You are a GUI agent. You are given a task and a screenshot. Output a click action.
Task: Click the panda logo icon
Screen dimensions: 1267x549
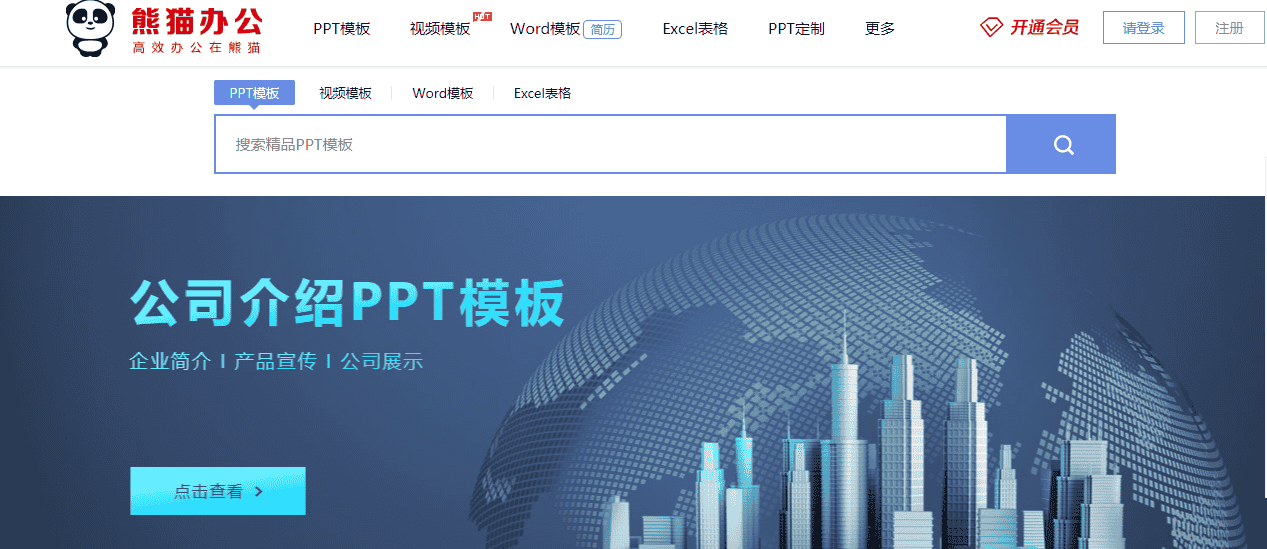91,28
